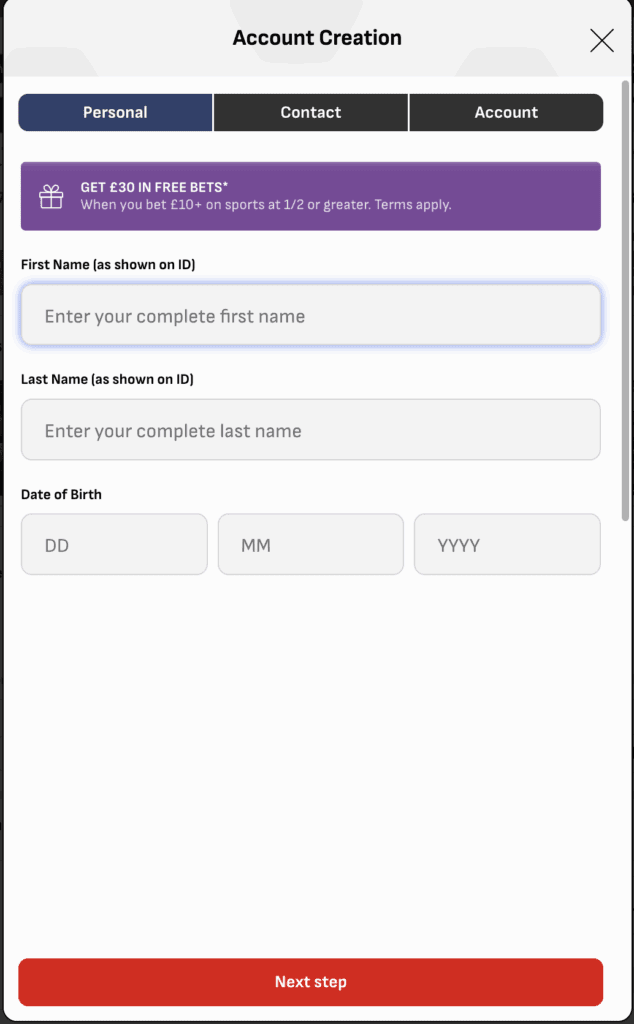This screenshot has height=1024, width=634.
Task: Open the Contact tab
Action: pyautogui.click(x=311, y=112)
